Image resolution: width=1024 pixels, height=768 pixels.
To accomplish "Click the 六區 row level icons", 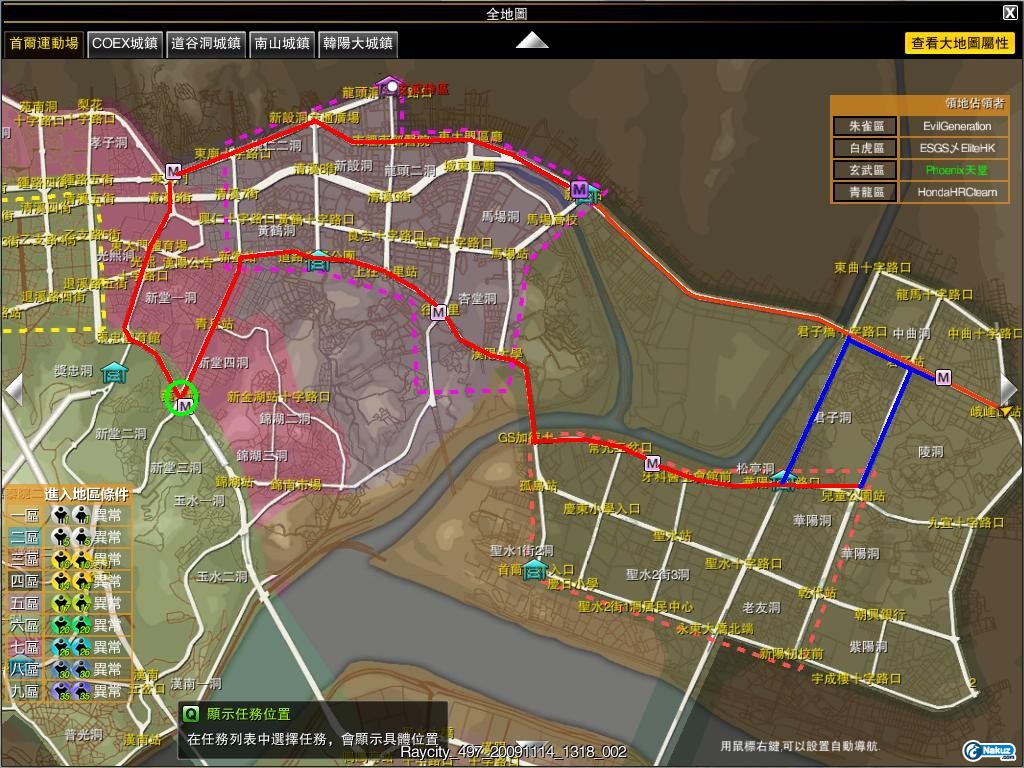I will click(x=71, y=626).
